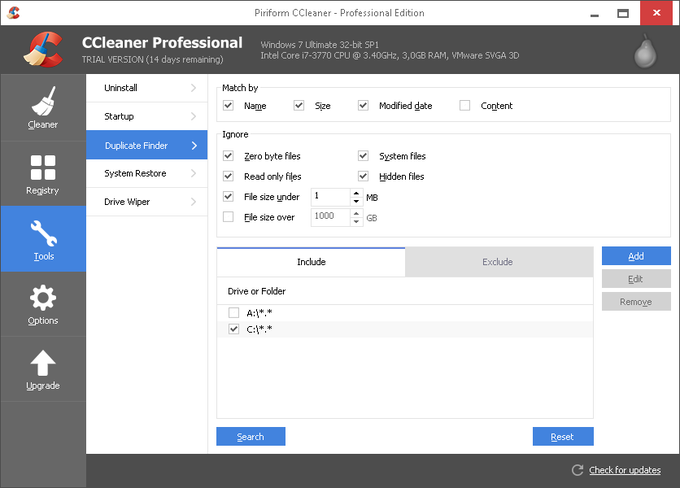Image resolution: width=680 pixels, height=488 pixels.
Task: Expand the Uninstall submenu chevron
Action: point(193,88)
